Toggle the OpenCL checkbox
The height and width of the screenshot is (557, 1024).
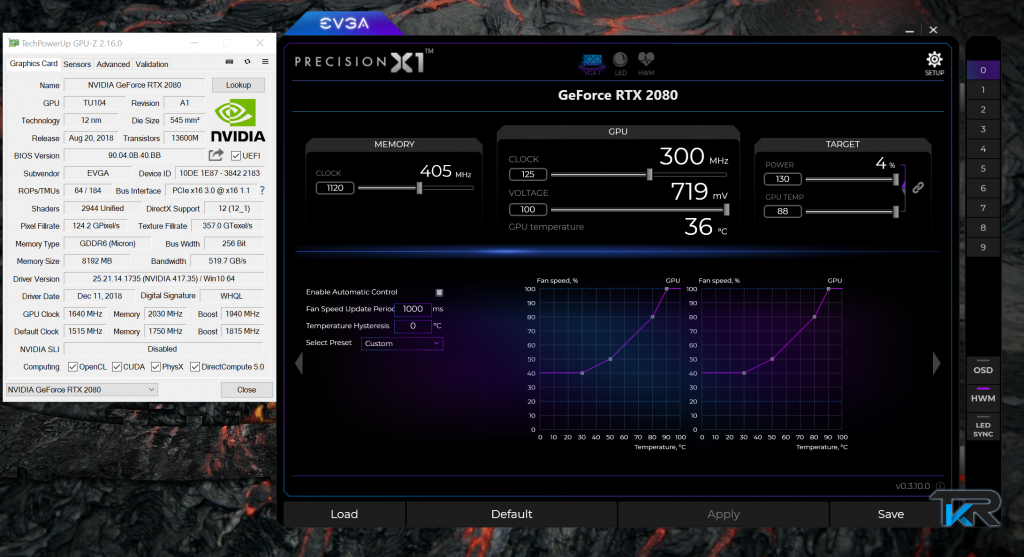coord(72,367)
